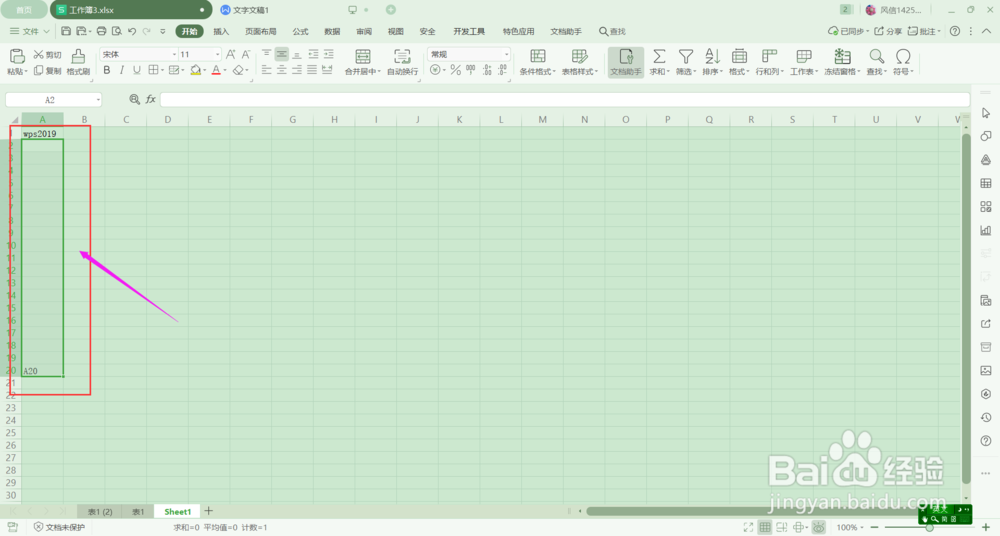
Task: Toggle bold formatting
Action: pyautogui.click(x=107, y=70)
